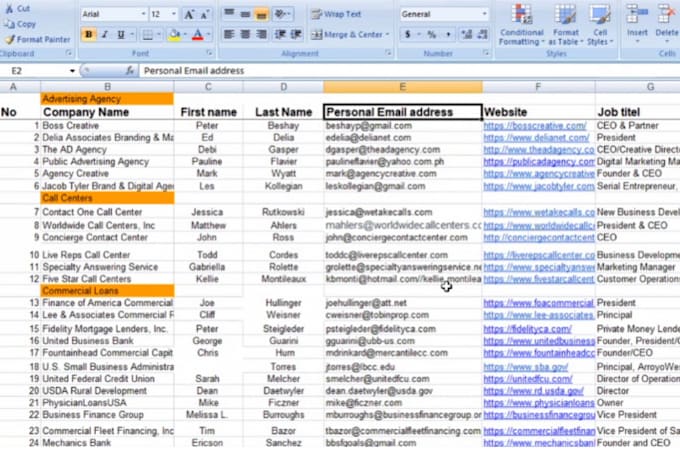Open the www.delianet.com link
The width and height of the screenshot is (680, 458).
click(x=536, y=138)
